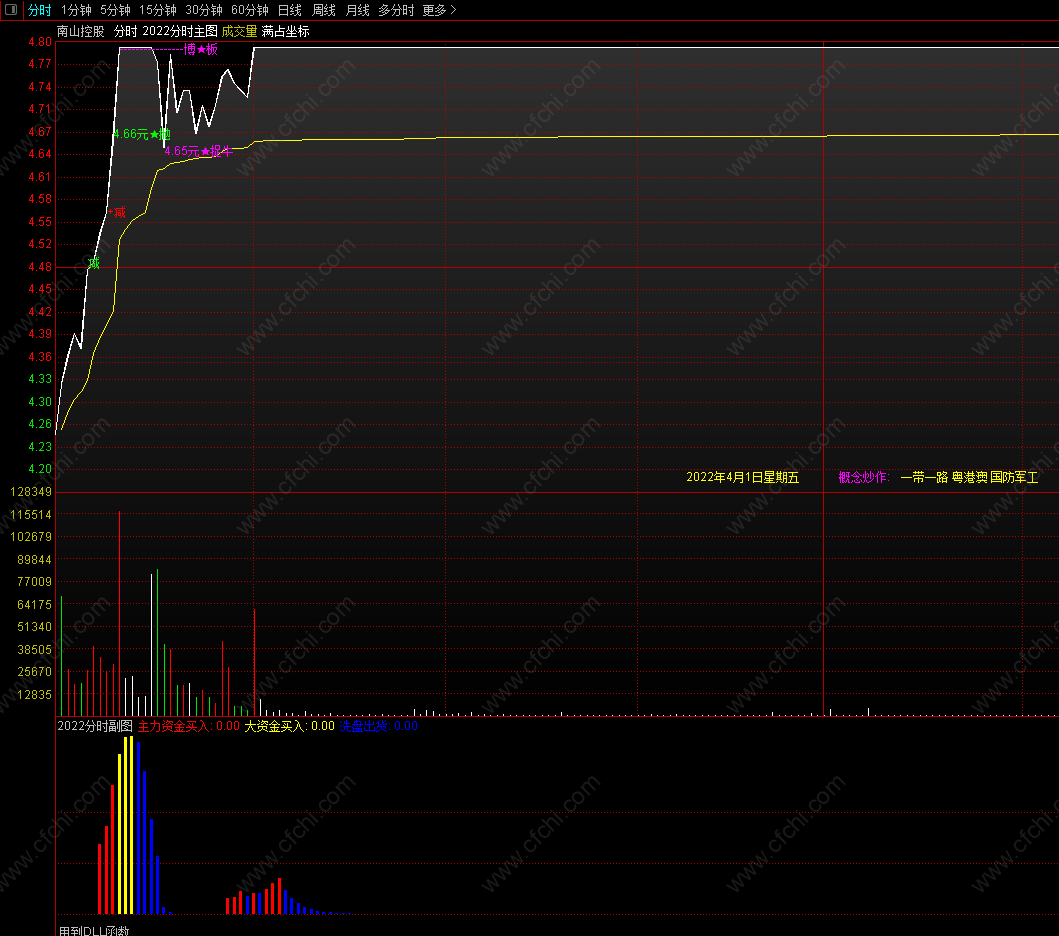Screen dimensions: 1059x936
Task: Click the 4.80 price axis label
Action: pyautogui.click(x=40, y=42)
